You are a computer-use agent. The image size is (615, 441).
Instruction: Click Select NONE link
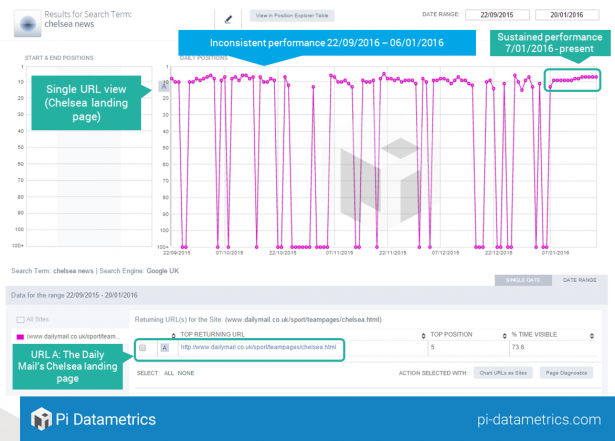coord(186,373)
